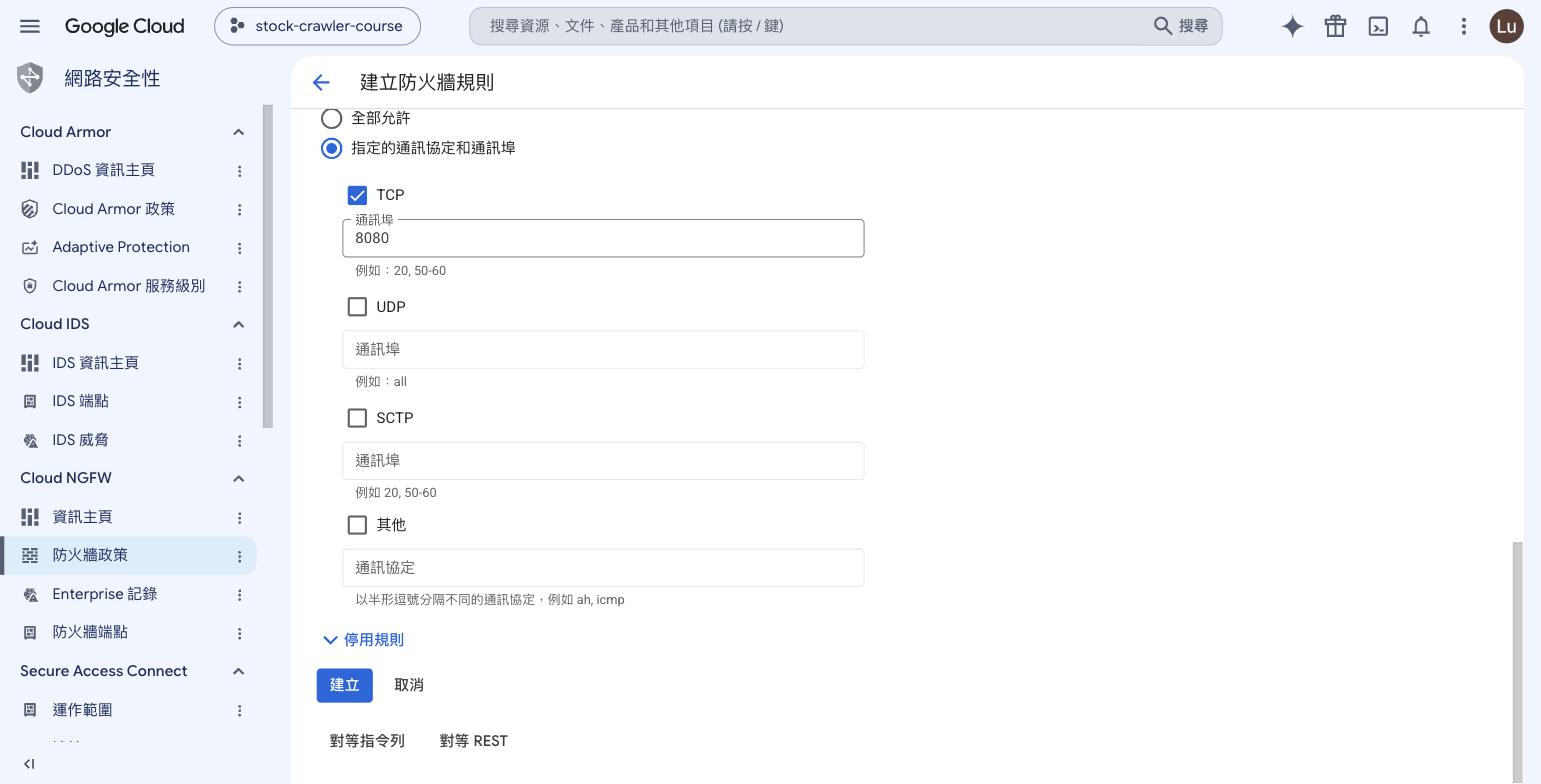
Task: Open more options for Enterprise 記錄
Action: click(x=239, y=595)
